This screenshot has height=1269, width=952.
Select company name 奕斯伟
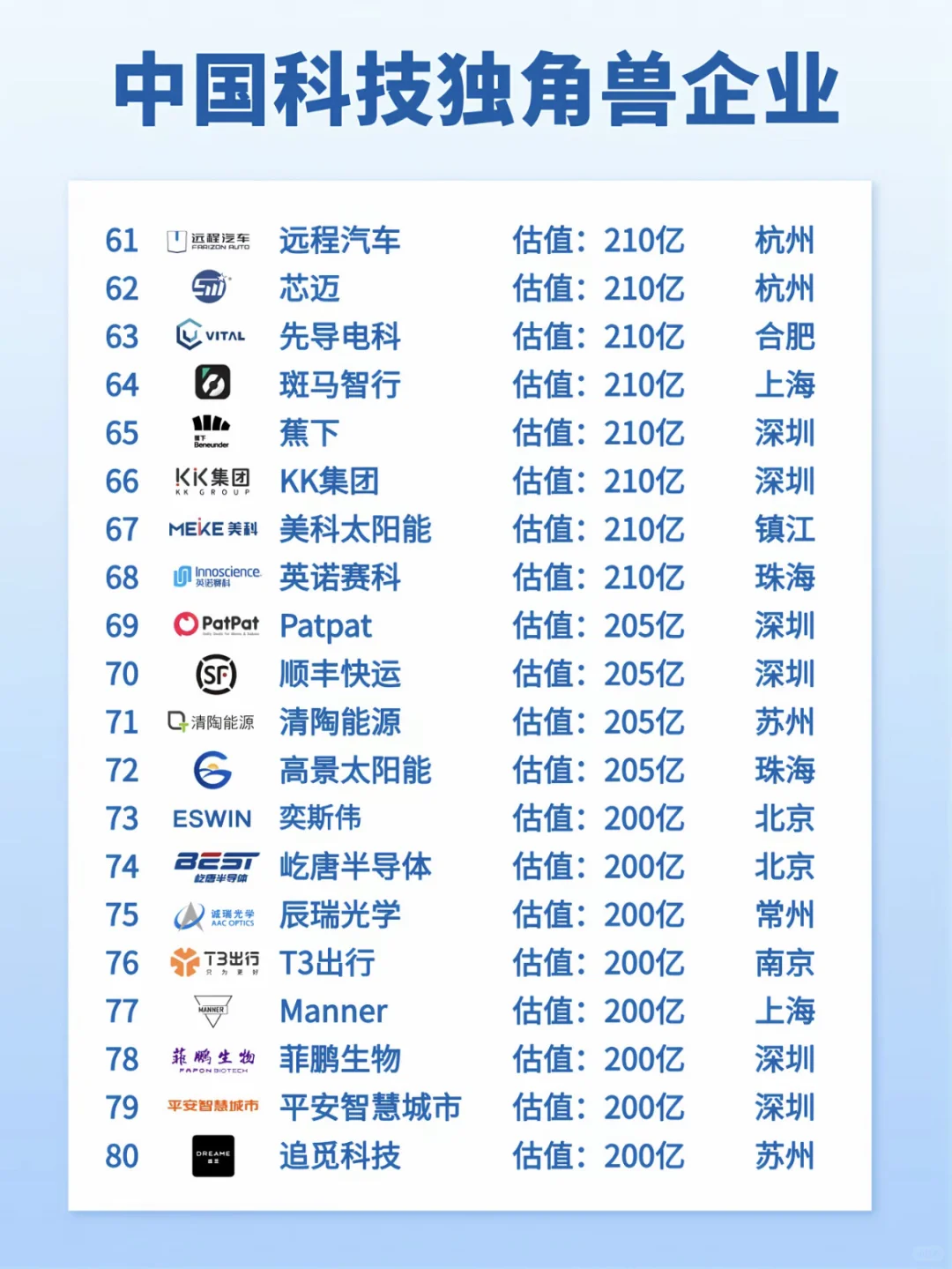[x=320, y=818]
